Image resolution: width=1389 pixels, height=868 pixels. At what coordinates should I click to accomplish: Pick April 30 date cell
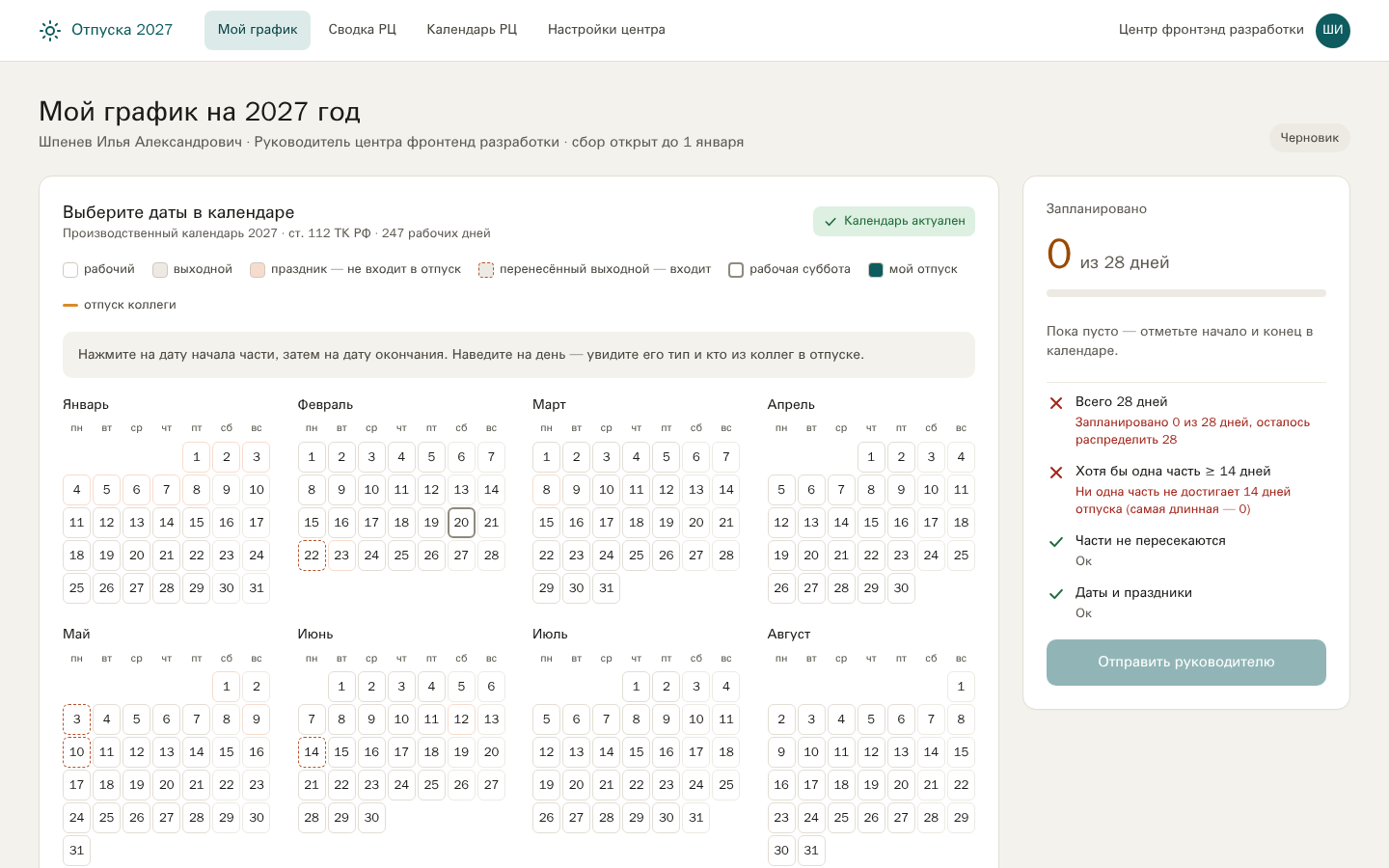pos(901,587)
